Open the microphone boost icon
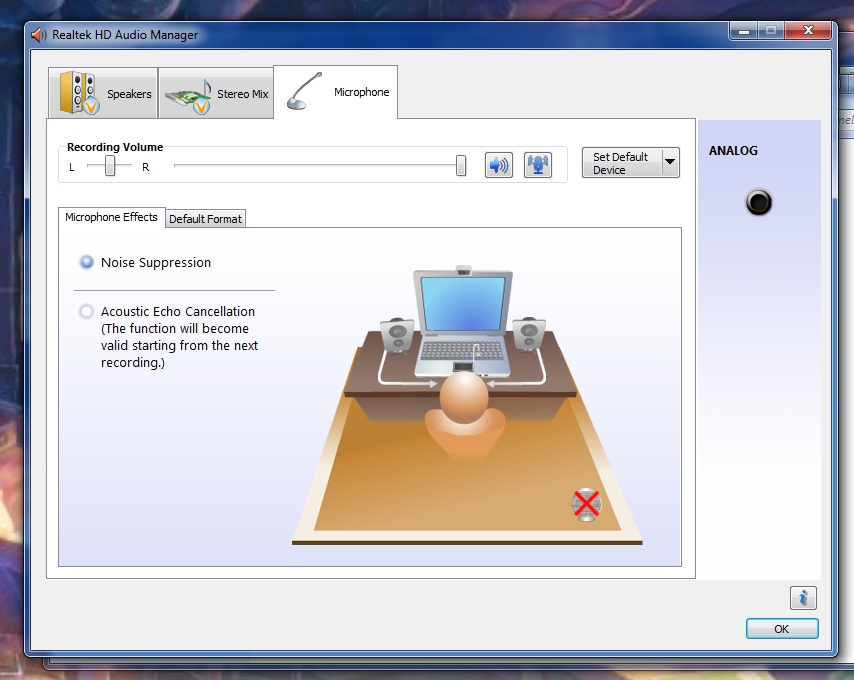This screenshot has height=680, width=854. tap(538, 164)
